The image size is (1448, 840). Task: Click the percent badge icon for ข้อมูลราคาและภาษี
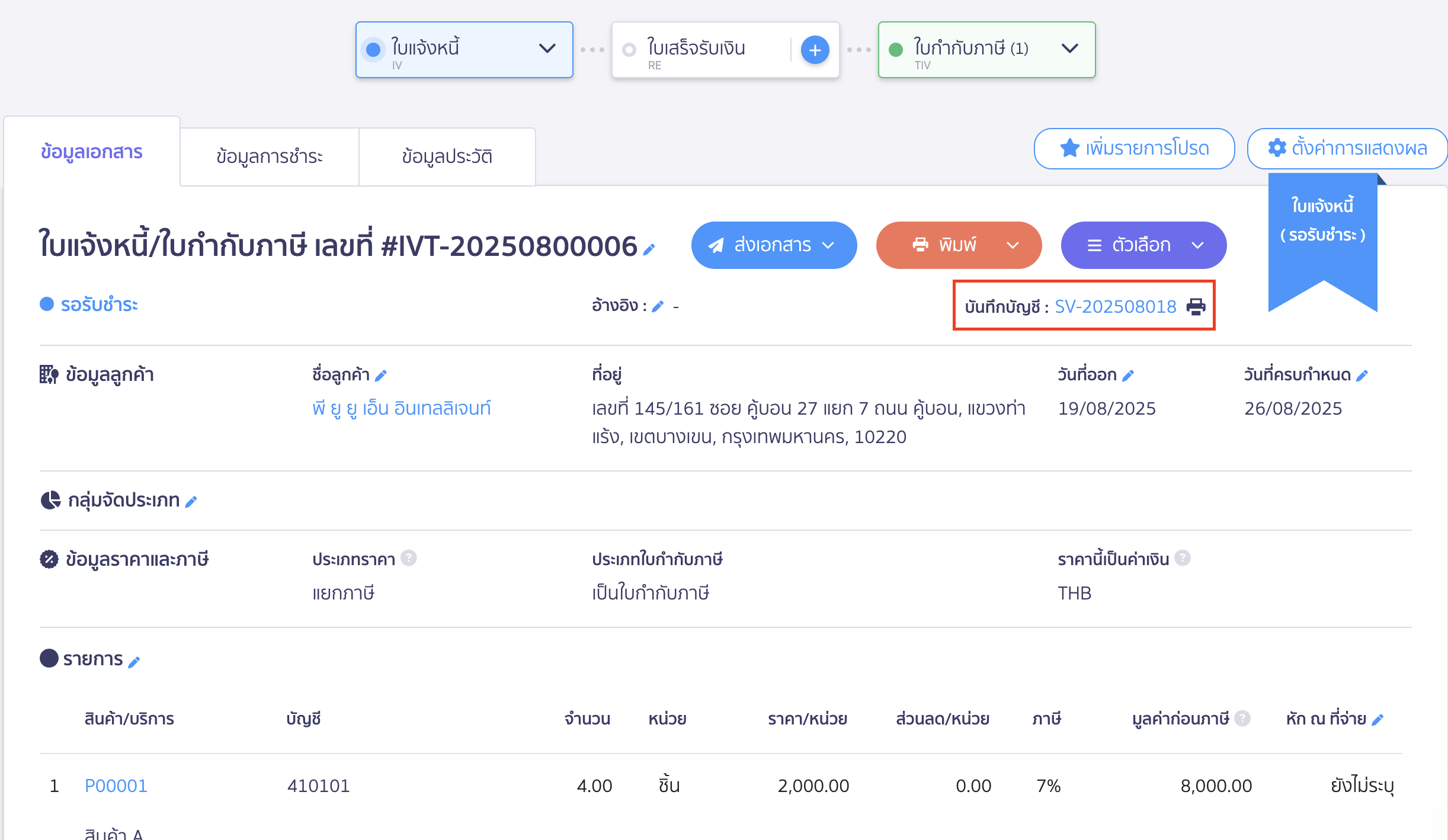[49, 559]
